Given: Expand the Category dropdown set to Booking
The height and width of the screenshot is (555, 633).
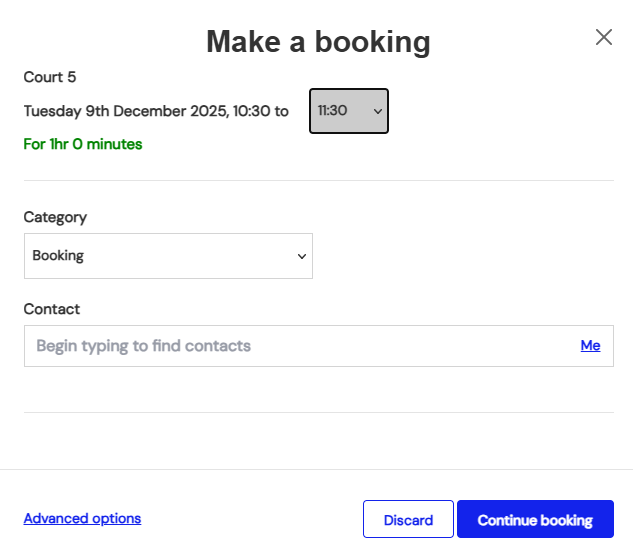Looking at the screenshot, I should (x=168, y=256).
